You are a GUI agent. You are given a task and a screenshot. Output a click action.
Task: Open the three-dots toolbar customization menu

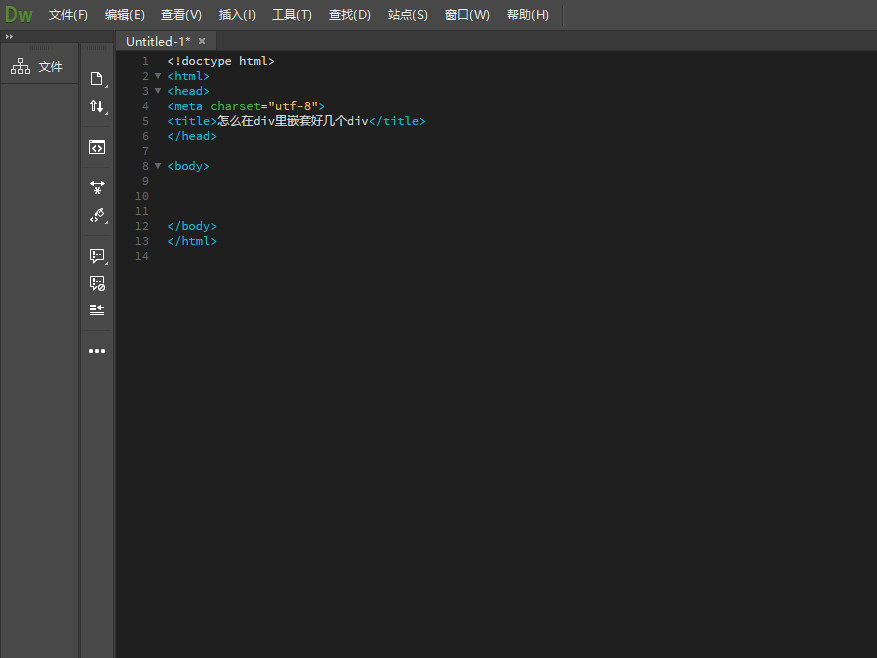tap(97, 351)
